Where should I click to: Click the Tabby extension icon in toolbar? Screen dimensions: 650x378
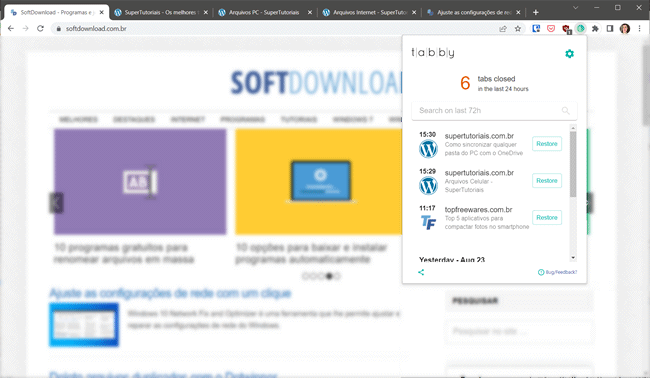[x=580, y=29]
